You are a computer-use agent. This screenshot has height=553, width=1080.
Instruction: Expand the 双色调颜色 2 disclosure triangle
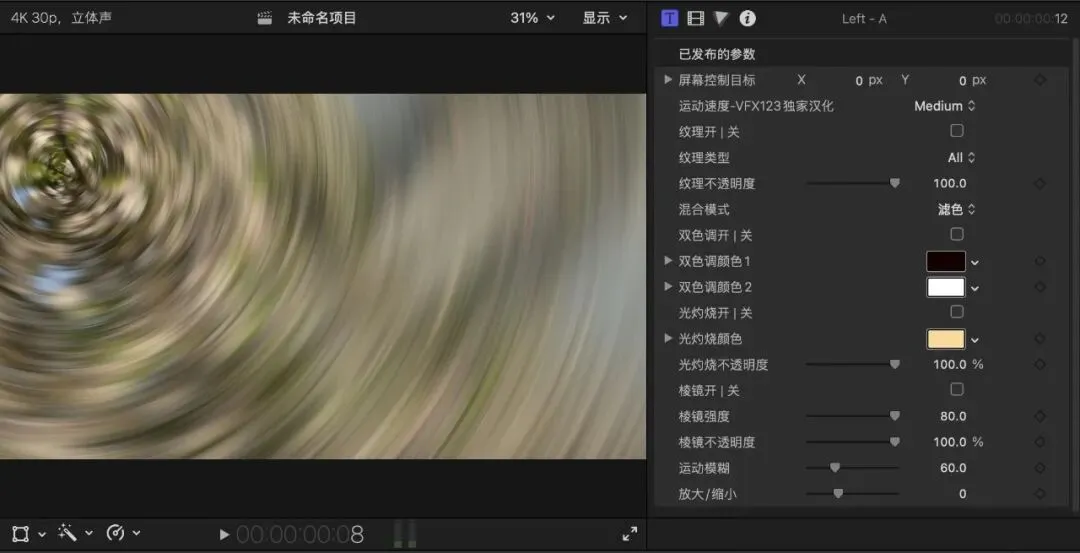pos(667,286)
